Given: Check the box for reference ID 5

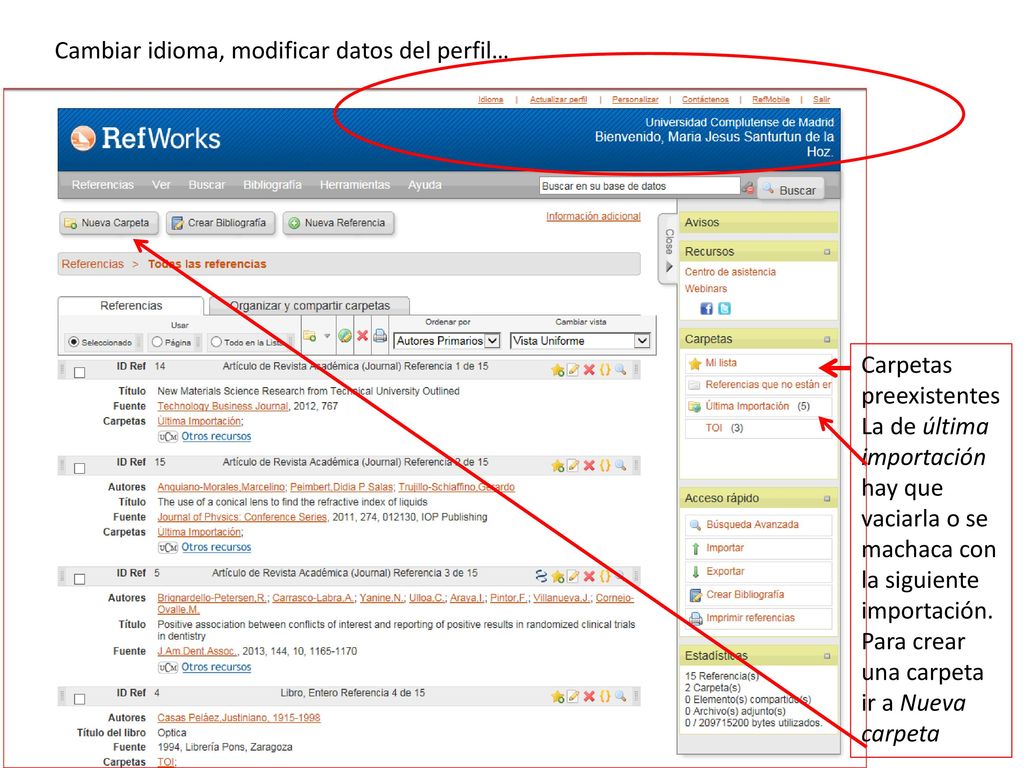Looking at the screenshot, I should tap(80, 579).
